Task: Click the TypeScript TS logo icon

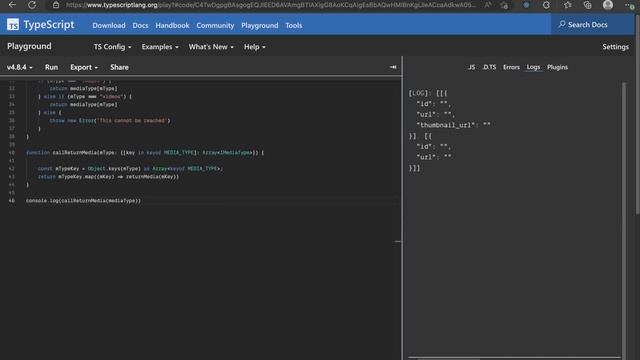Action: tap(13, 24)
